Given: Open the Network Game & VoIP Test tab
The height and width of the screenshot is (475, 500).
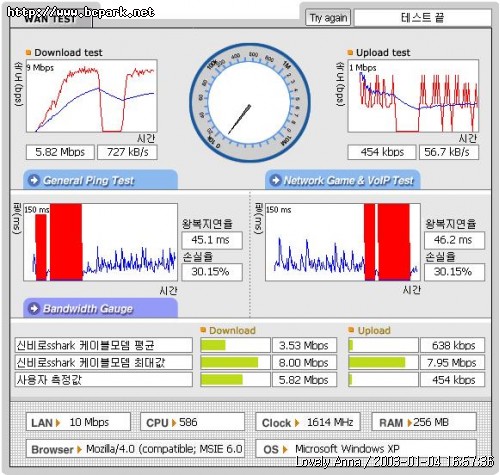Looking at the screenshot, I should pos(342,180).
